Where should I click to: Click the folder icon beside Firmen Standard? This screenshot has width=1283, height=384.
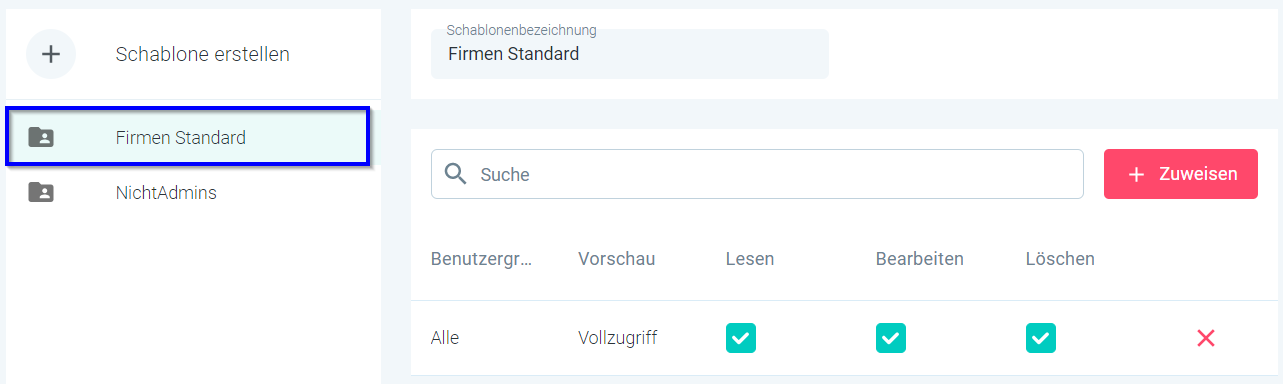pyautogui.click(x=41, y=137)
